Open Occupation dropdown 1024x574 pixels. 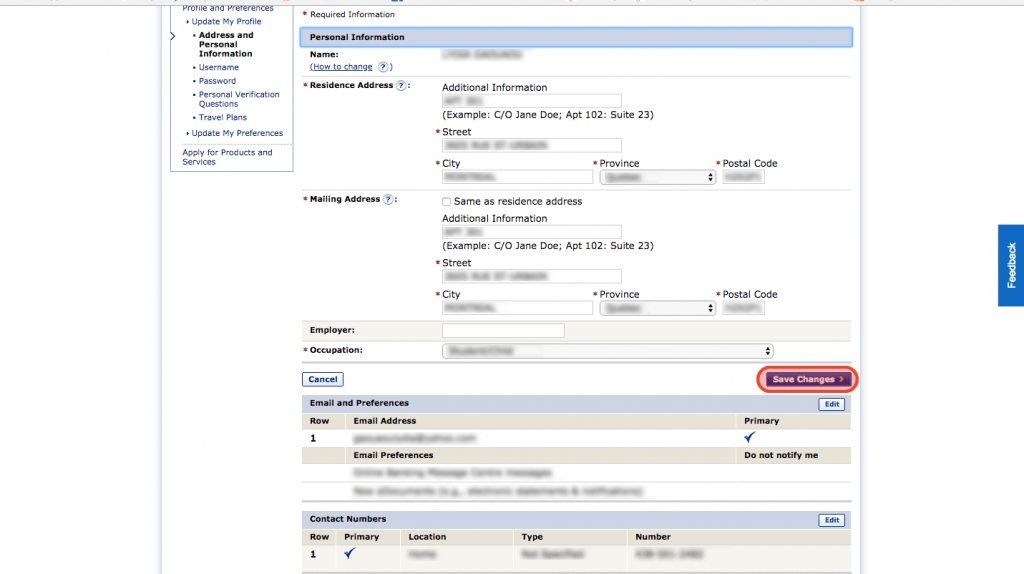(x=607, y=351)
